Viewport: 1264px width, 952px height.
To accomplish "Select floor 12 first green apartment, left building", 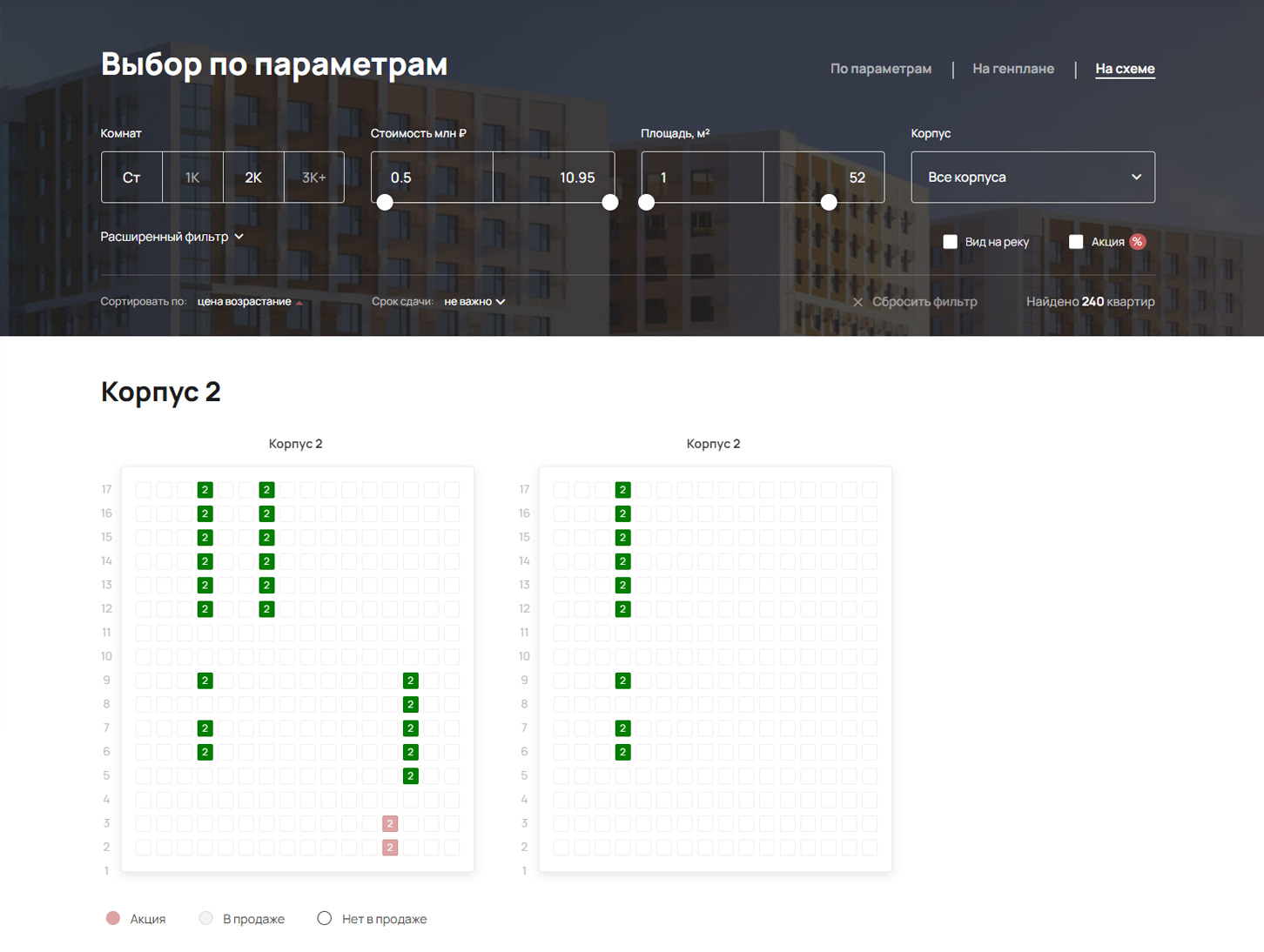I will click(x=205, y=609).
